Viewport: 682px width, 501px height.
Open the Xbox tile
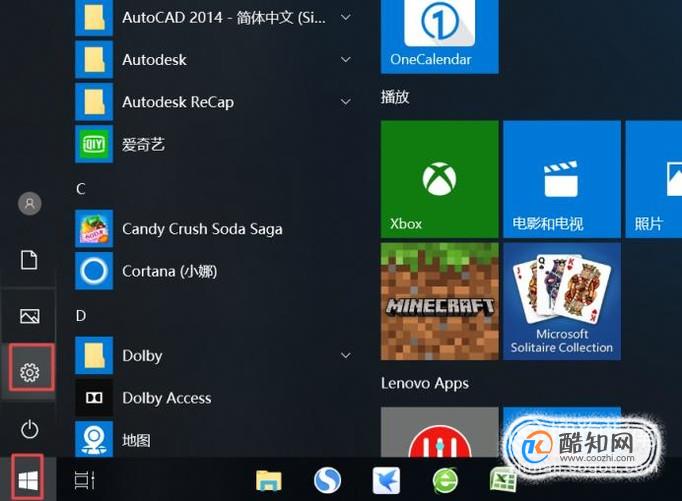click(x=440, y=179)
